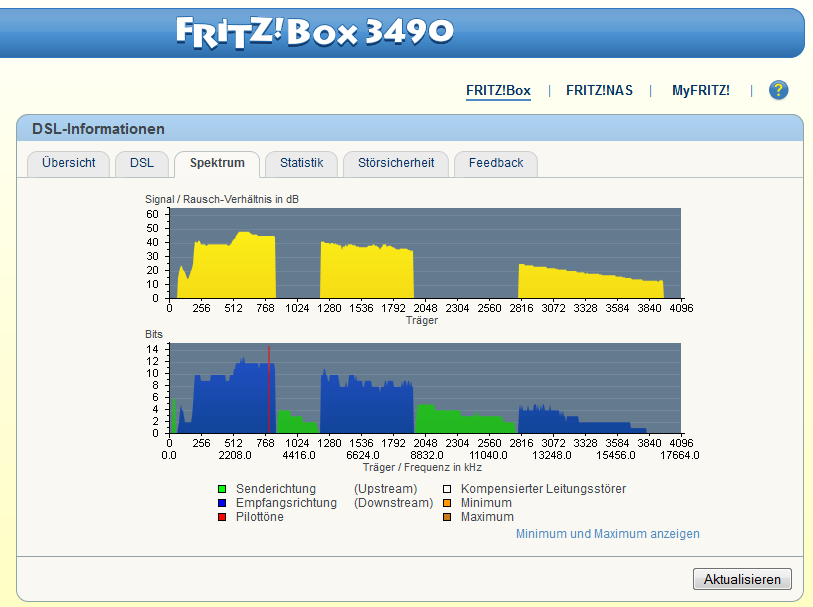Image resolution: width=813 pixels, height=607 pixels.
Task: Click the orange Minimum legend swatch
Action: (447, 503)
